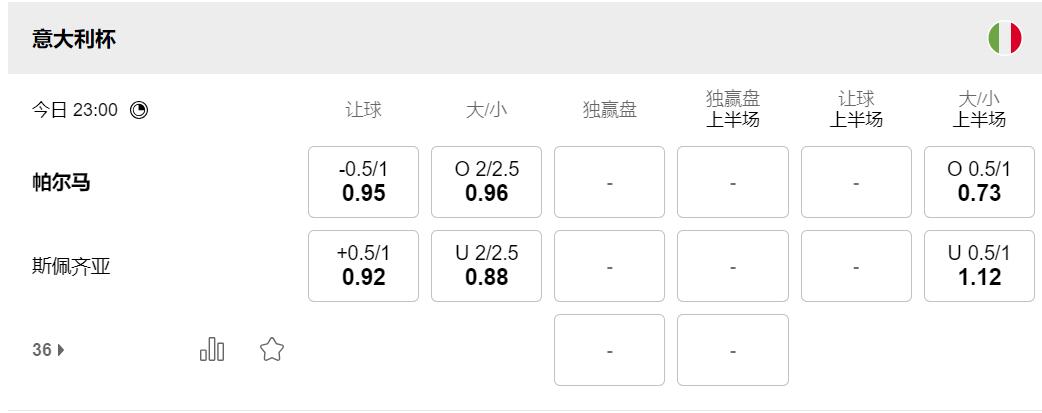Click the clock icon beside 23:00
The height and width of the screenshot is (413, 1042).
pos(139,110)
